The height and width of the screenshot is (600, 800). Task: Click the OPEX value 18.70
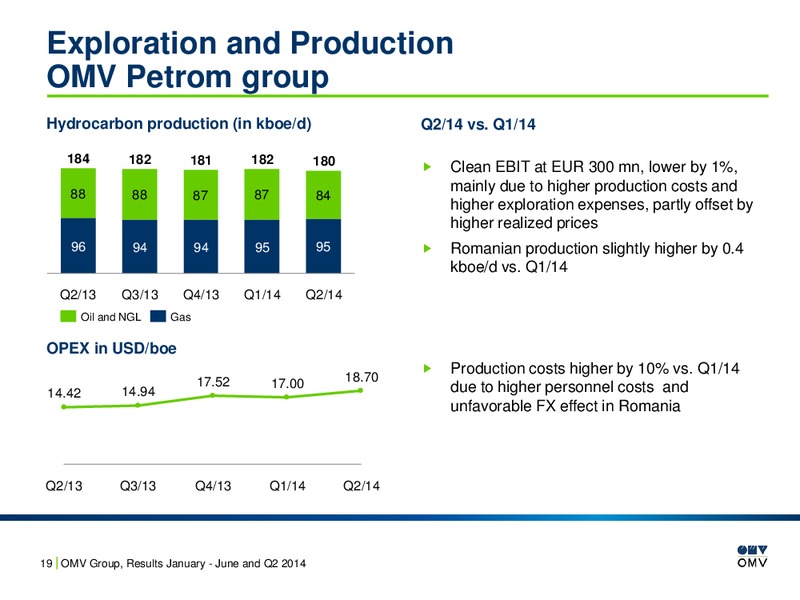(362, 377)
